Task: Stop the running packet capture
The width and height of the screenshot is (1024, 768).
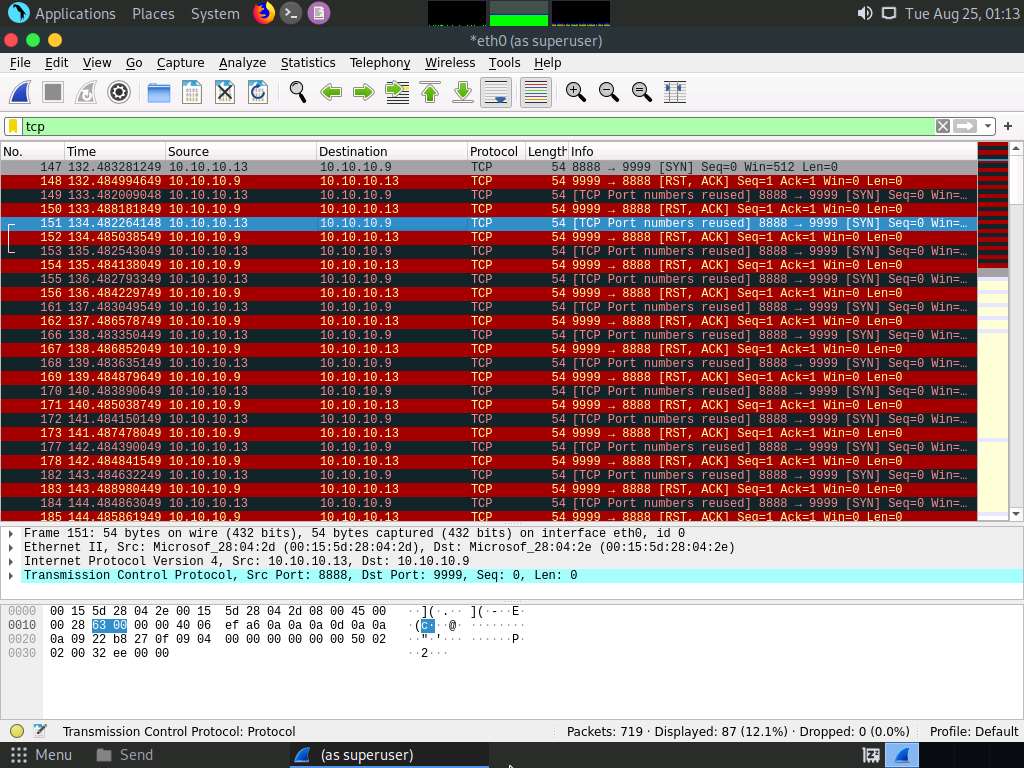Action: (x=53, y=92)
